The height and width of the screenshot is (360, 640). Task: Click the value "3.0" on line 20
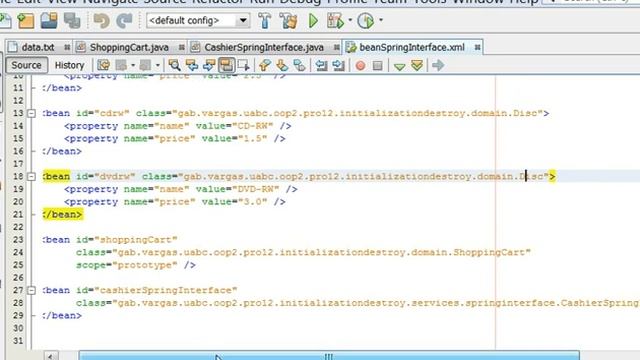pos(252,202)
